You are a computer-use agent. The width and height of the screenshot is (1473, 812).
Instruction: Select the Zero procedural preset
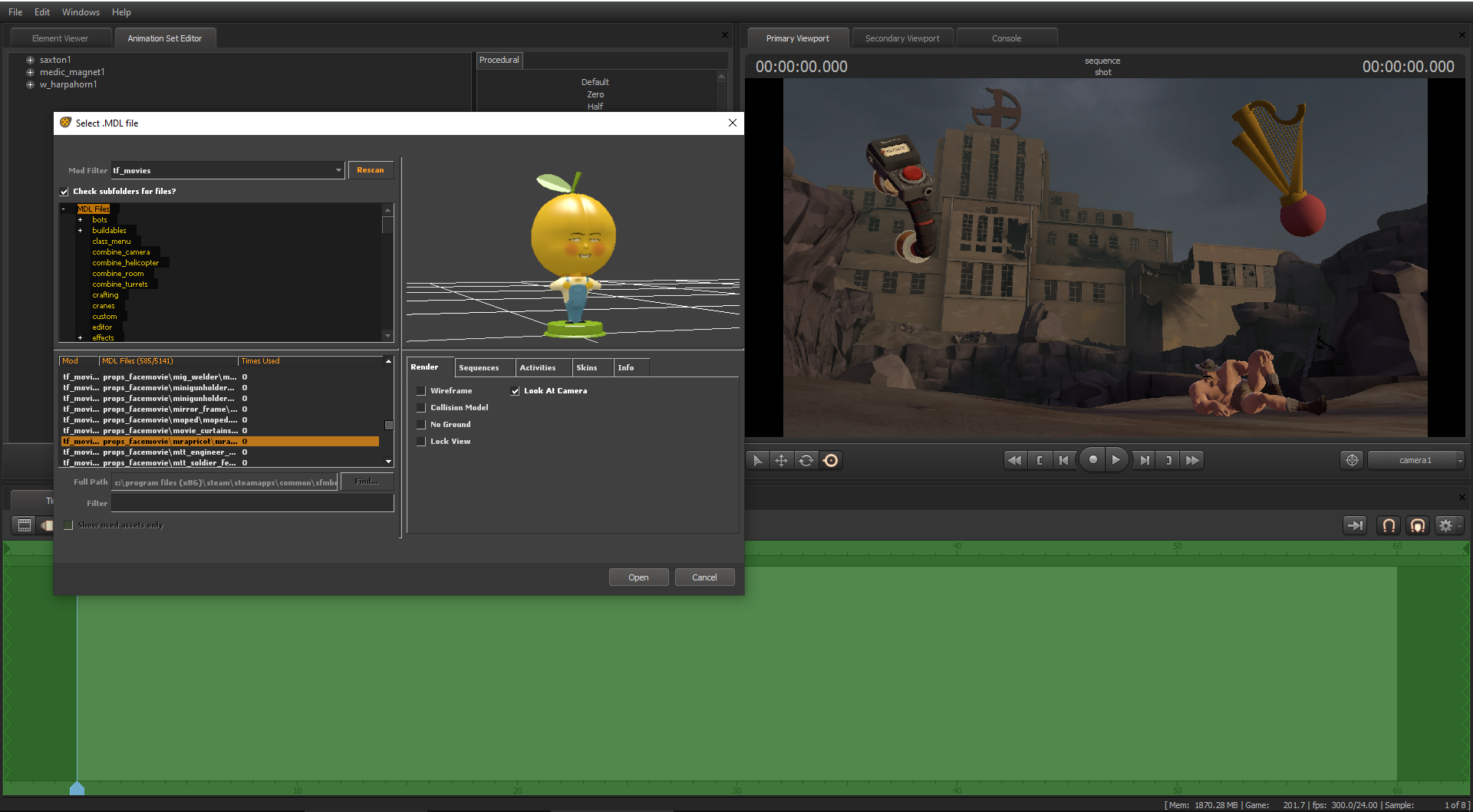coord(595,94)
